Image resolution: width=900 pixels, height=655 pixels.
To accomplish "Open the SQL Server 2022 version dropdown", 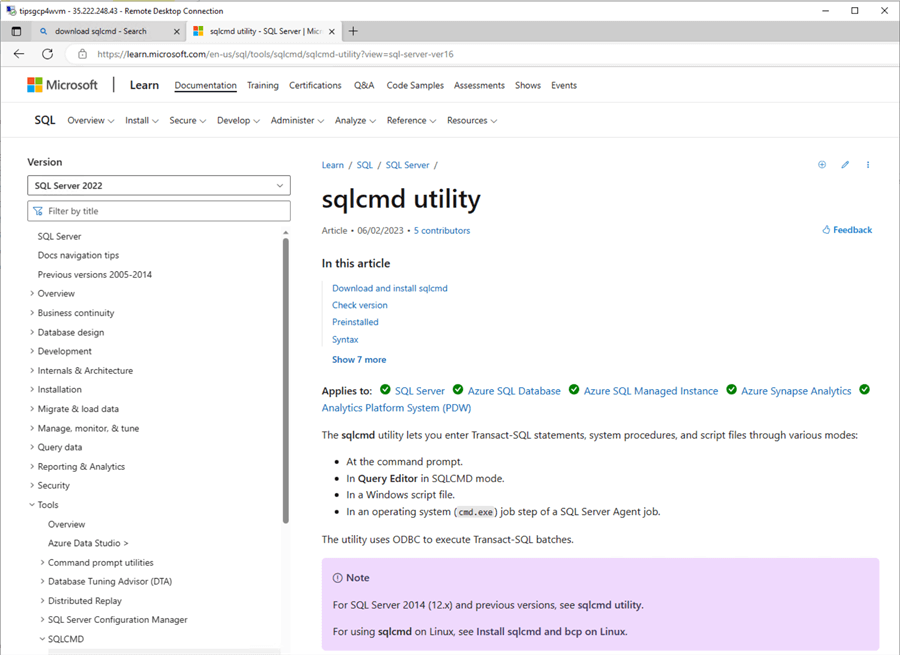I will point(158,185).
